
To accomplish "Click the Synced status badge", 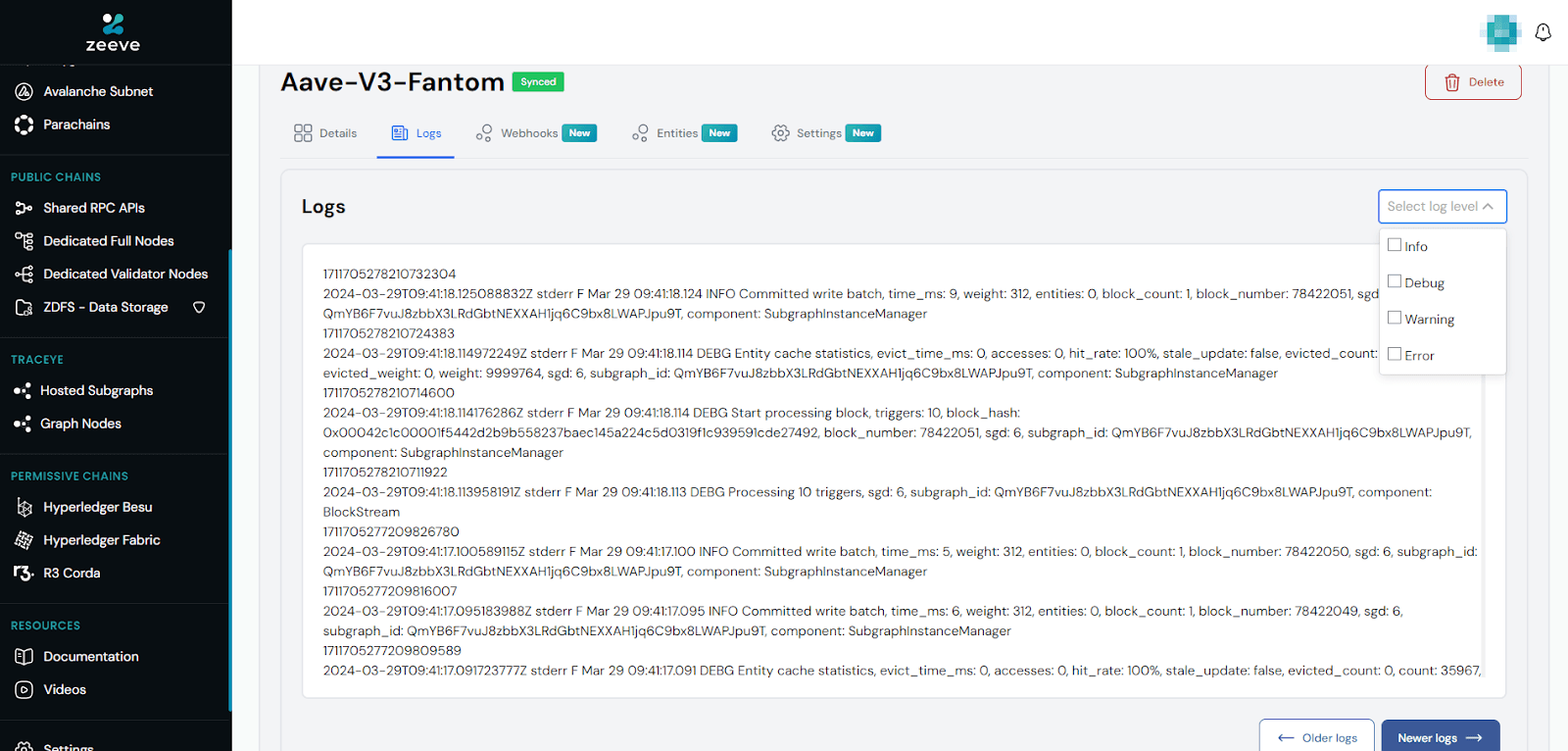I will coord(538,82).
